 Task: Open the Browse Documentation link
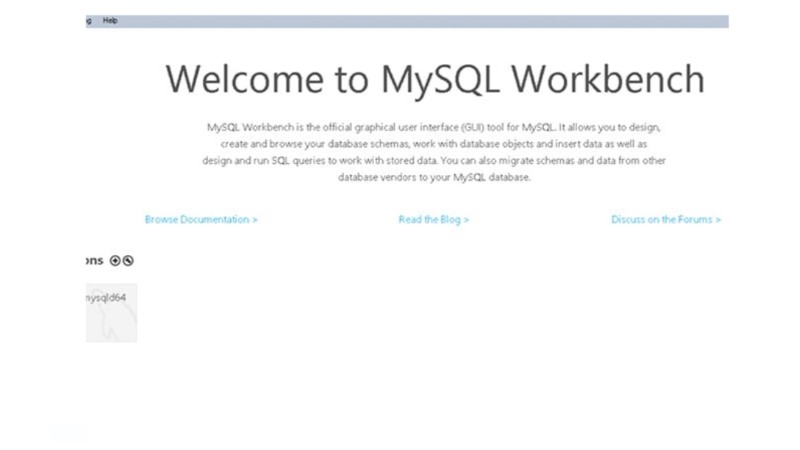[x=202, y=219]
